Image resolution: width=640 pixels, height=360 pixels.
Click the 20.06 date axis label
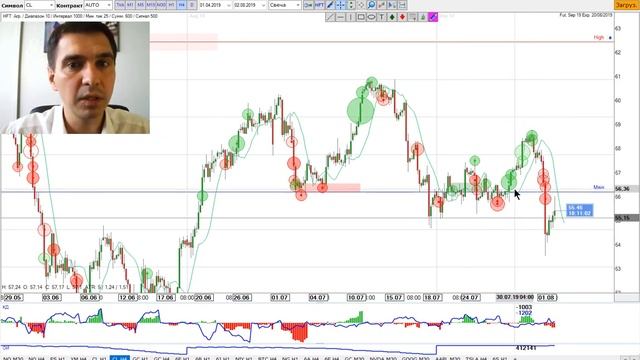tap(203, 298)
